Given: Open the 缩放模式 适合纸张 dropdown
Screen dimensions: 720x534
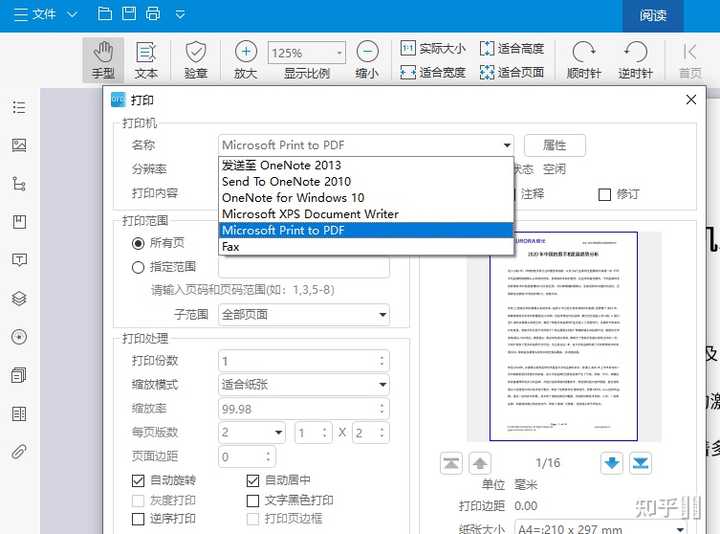Looking at the screenshot, I should (304, 385).
